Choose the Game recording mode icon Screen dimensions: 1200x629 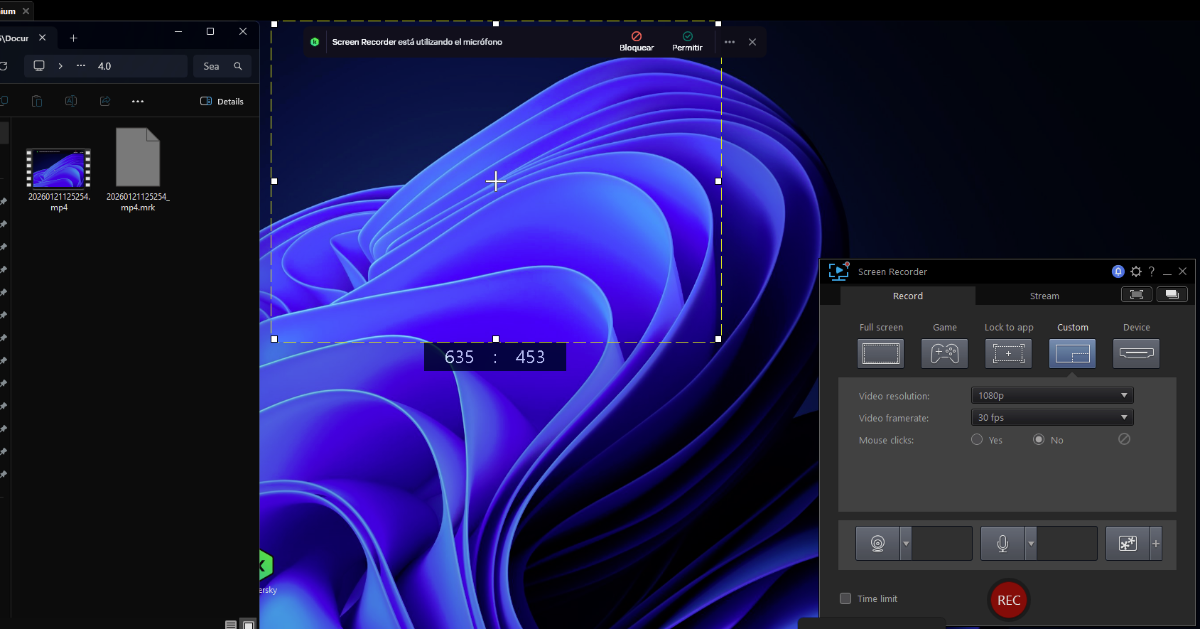[944, 353]
